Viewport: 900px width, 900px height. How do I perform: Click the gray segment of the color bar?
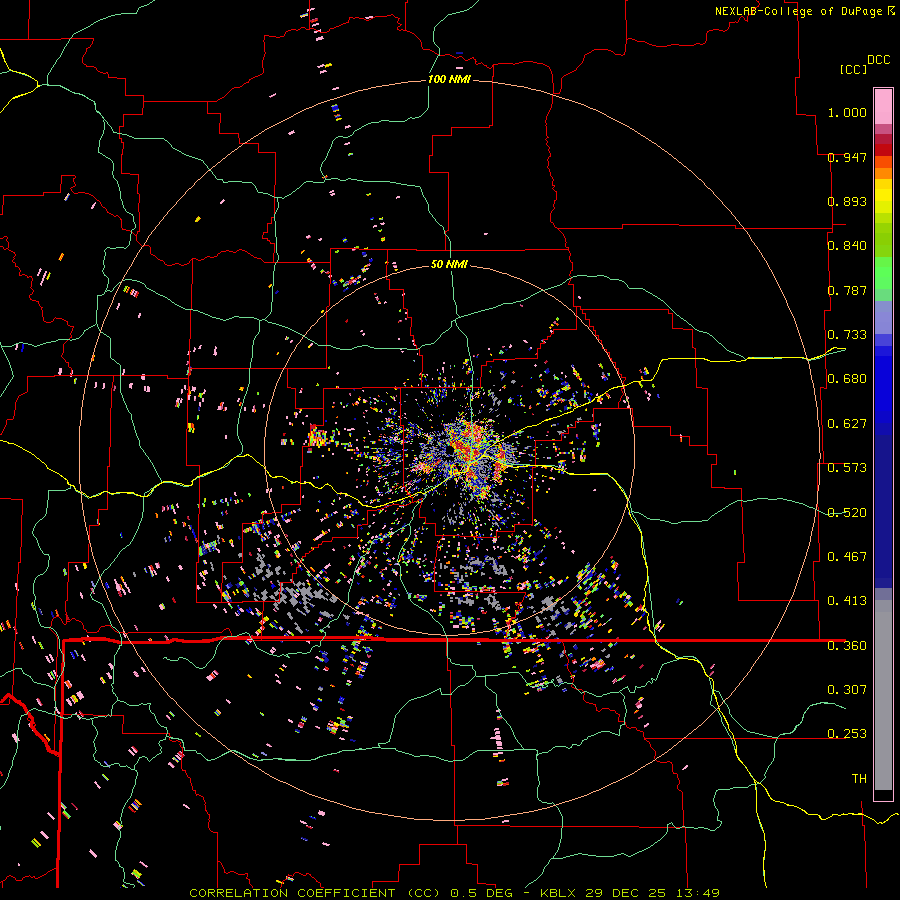[883, 695]
